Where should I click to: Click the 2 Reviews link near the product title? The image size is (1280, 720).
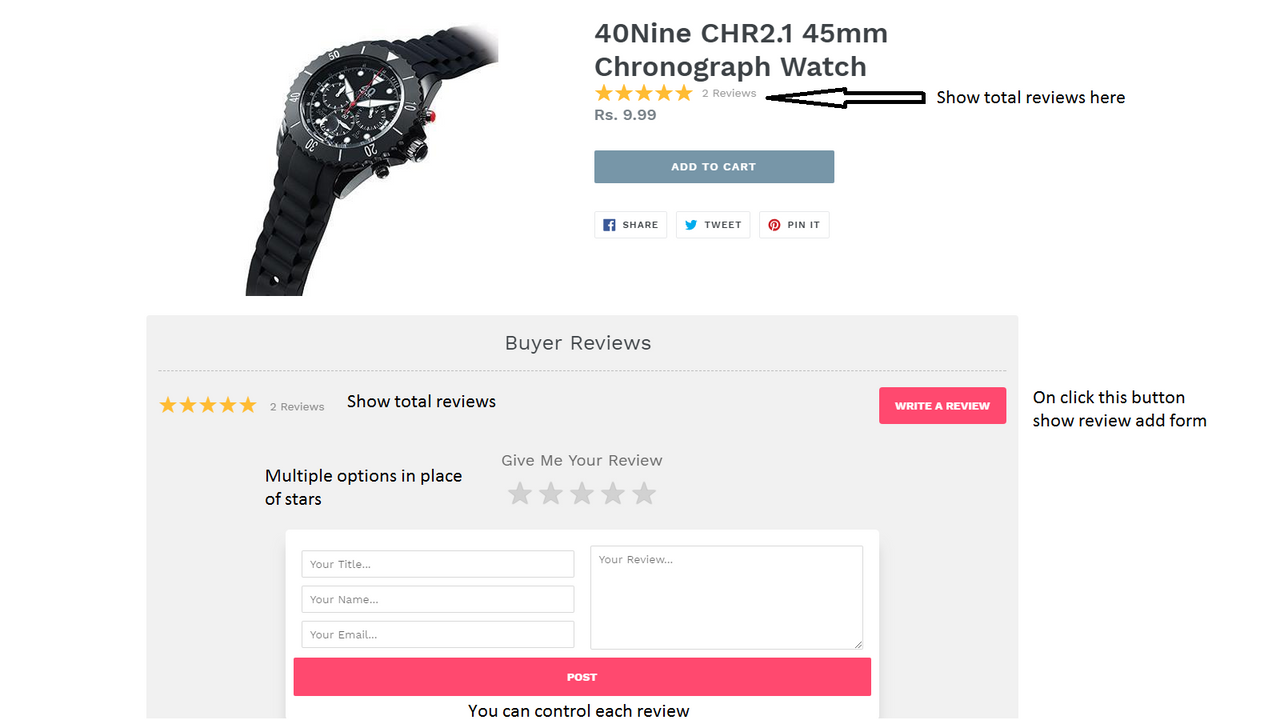coord(729,92)
